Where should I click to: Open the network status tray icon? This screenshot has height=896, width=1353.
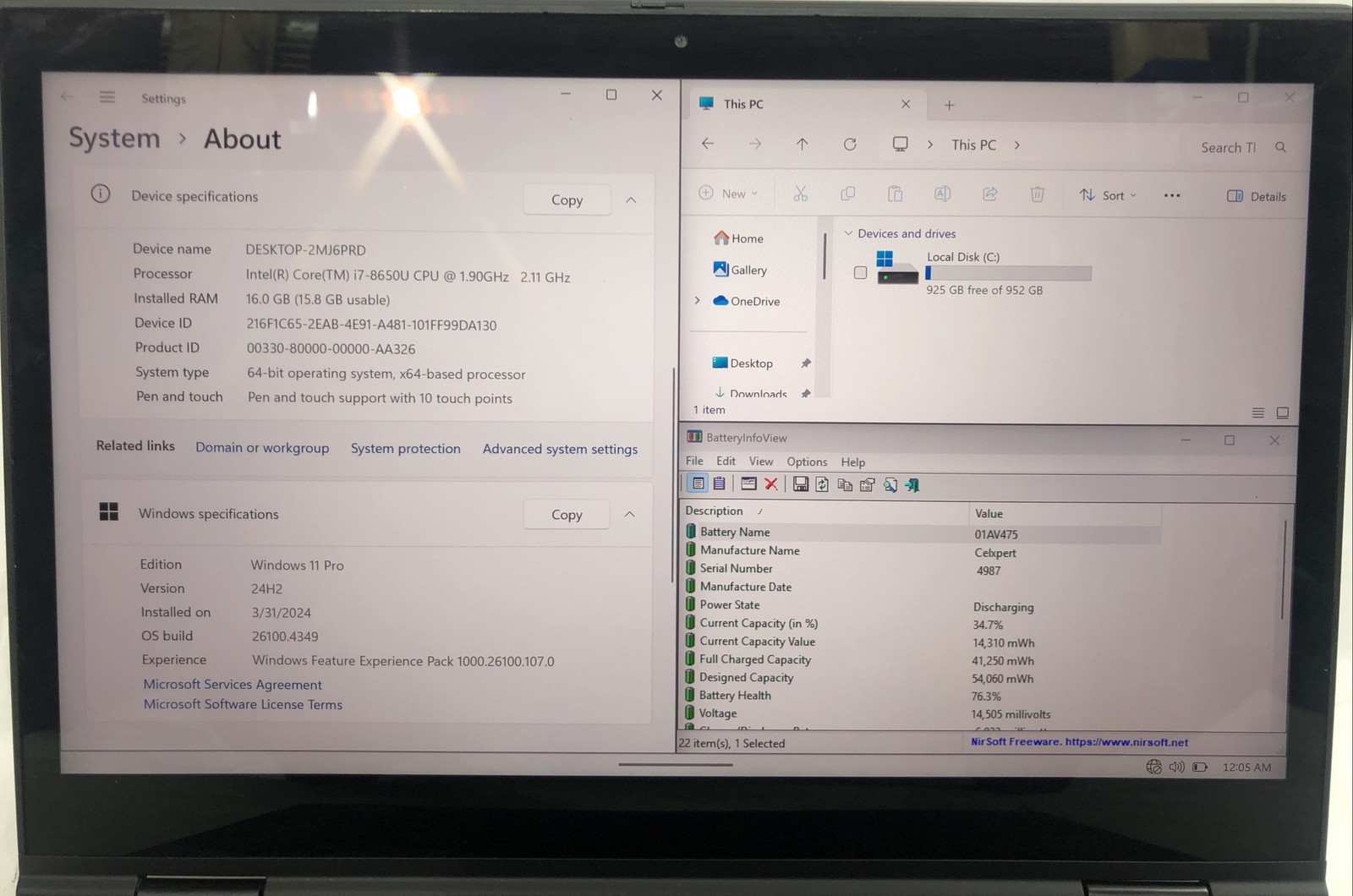[x=1153, y=767]
